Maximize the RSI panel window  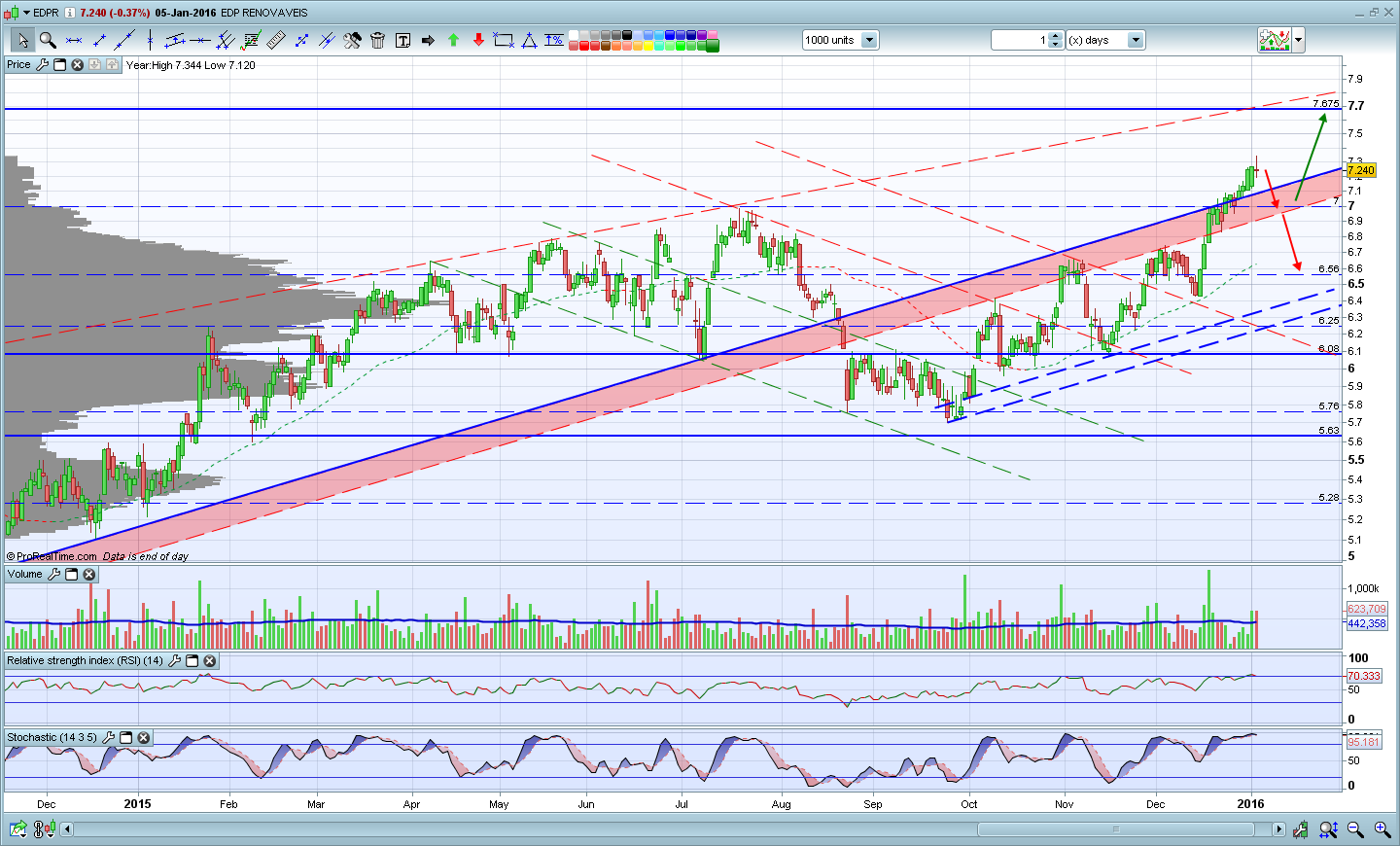192,661
